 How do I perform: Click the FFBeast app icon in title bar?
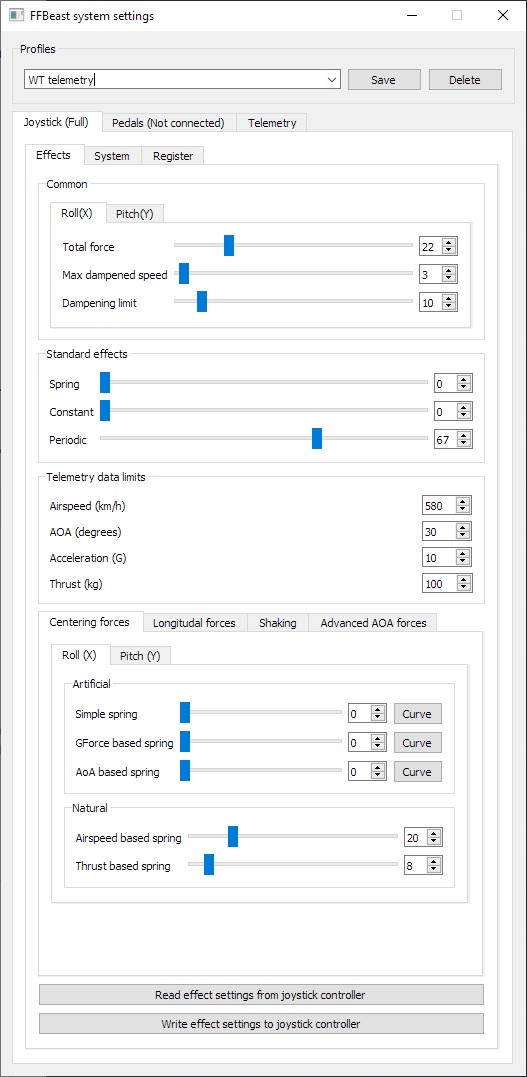[16, 16]
